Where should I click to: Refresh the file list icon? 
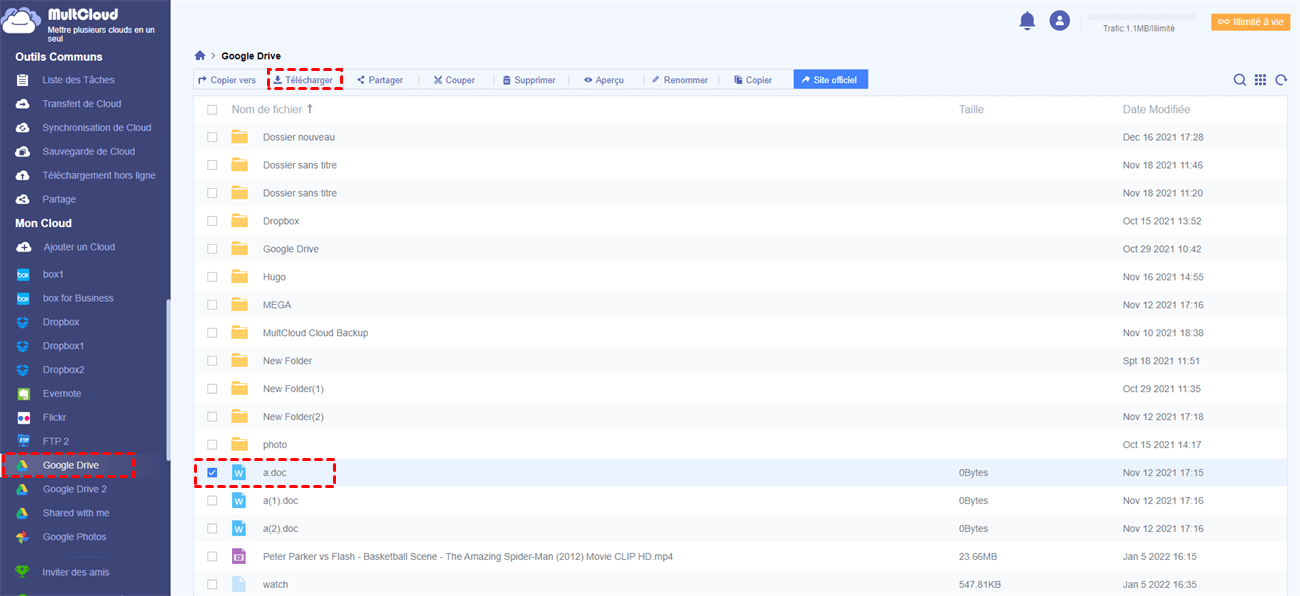point(1281,80)
